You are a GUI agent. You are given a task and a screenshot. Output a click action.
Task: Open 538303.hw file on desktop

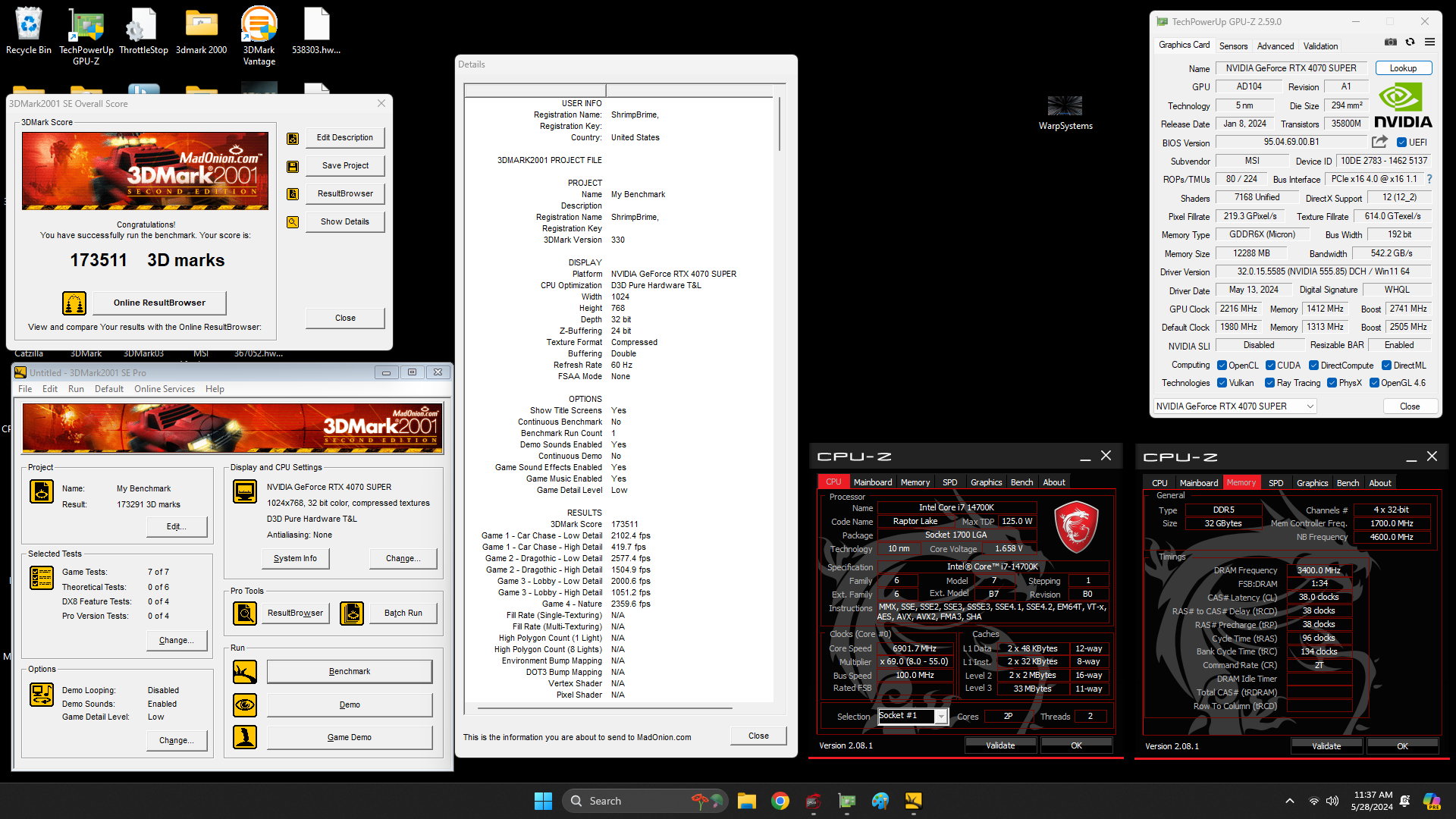(x=316, y=30)
